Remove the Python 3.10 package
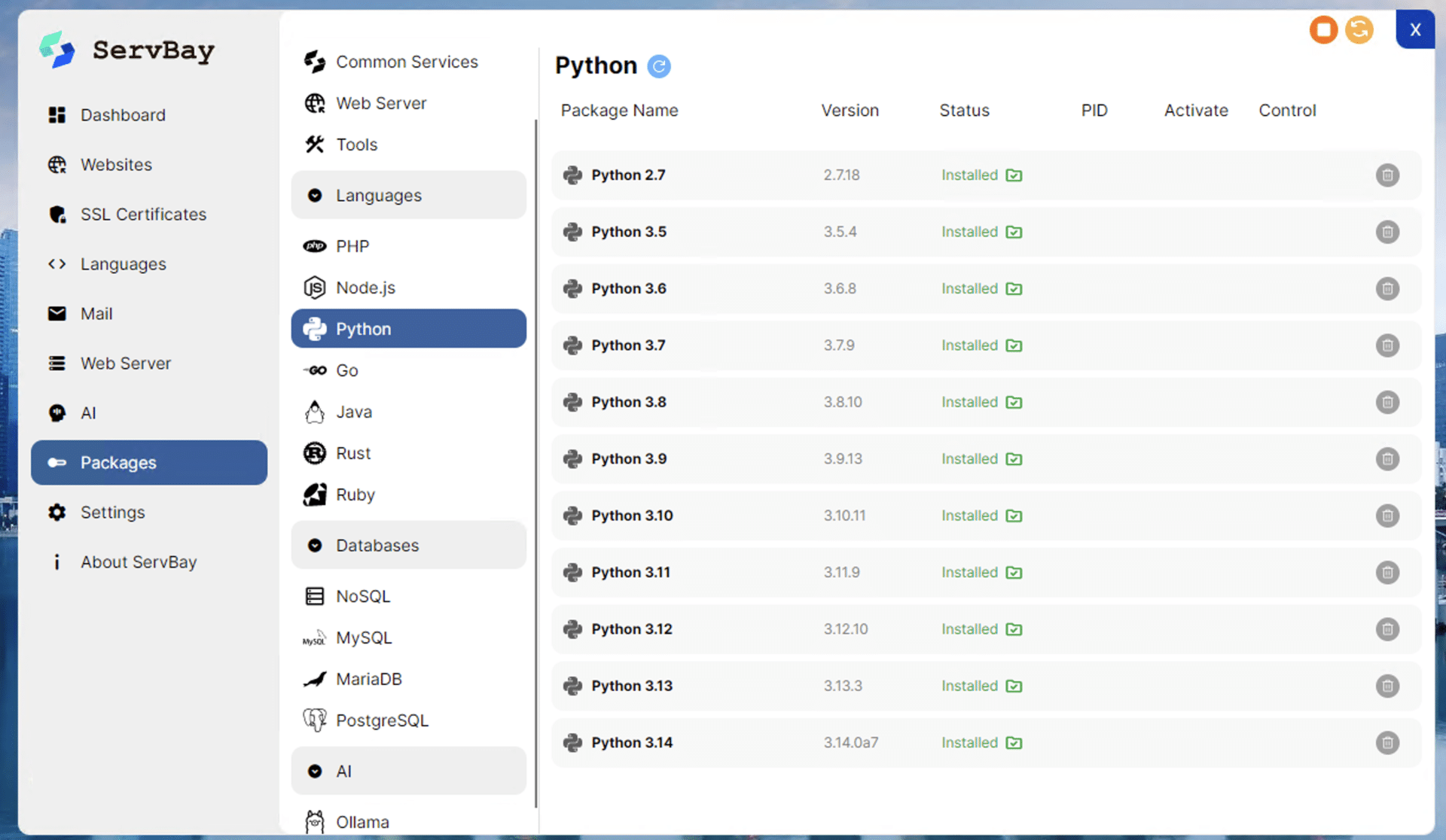 [x=1387, y=516]
